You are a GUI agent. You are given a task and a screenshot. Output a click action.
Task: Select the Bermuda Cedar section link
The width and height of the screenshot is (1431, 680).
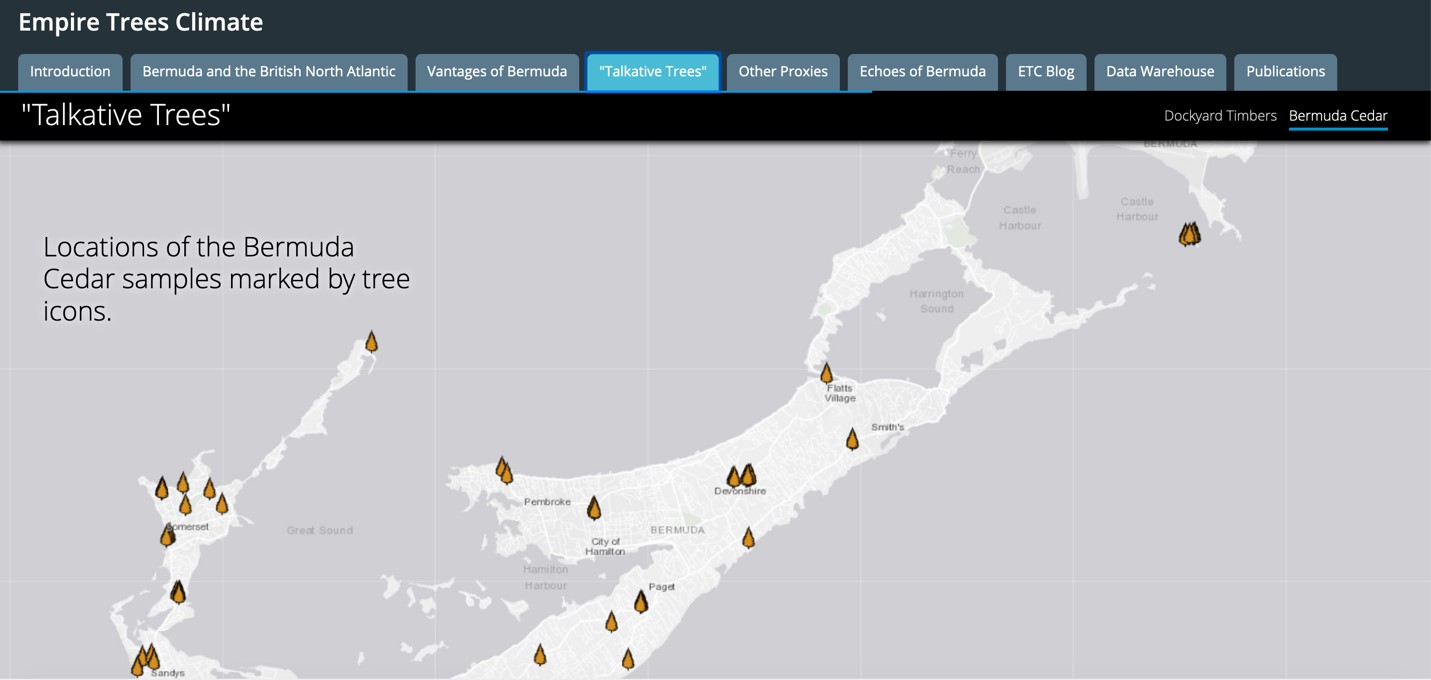(x=1338, y=116)
